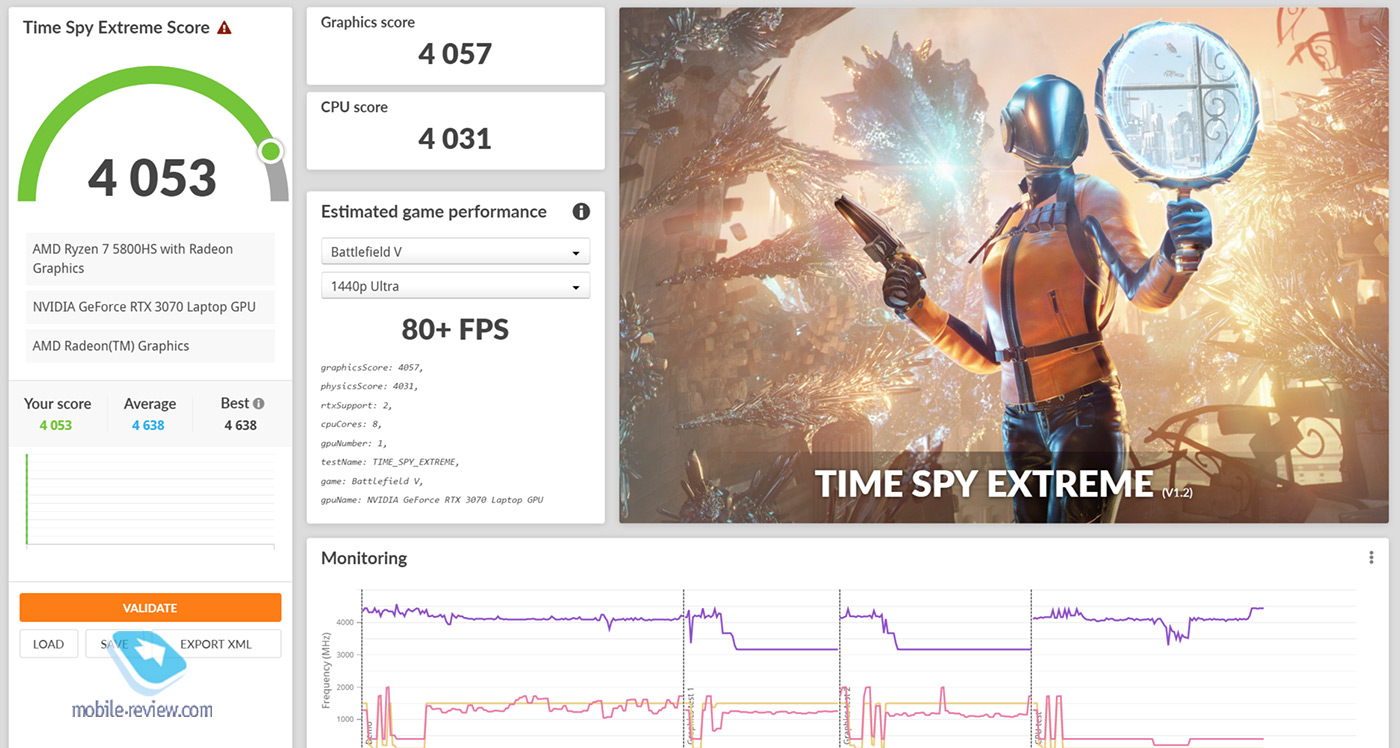The height and width of the screenshot is (748, 1400).
Task: Click the red warning triangle beside Time Spy Extreme Score
Action: click(224, 28)
